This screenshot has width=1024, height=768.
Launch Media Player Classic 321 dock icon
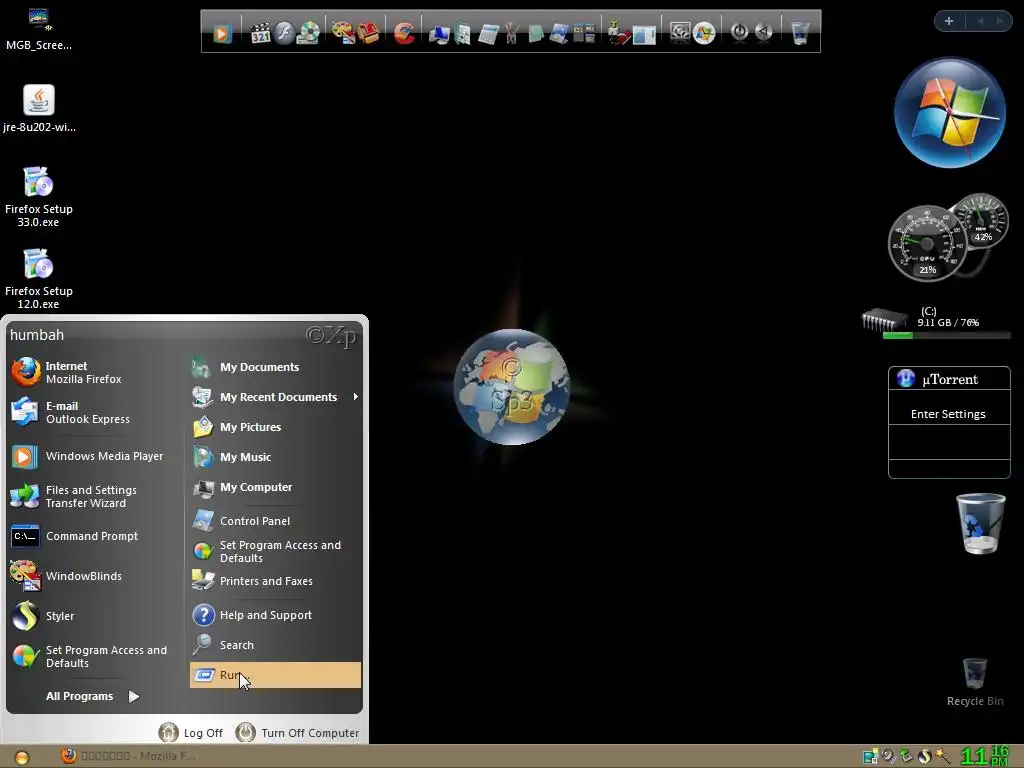260,33
